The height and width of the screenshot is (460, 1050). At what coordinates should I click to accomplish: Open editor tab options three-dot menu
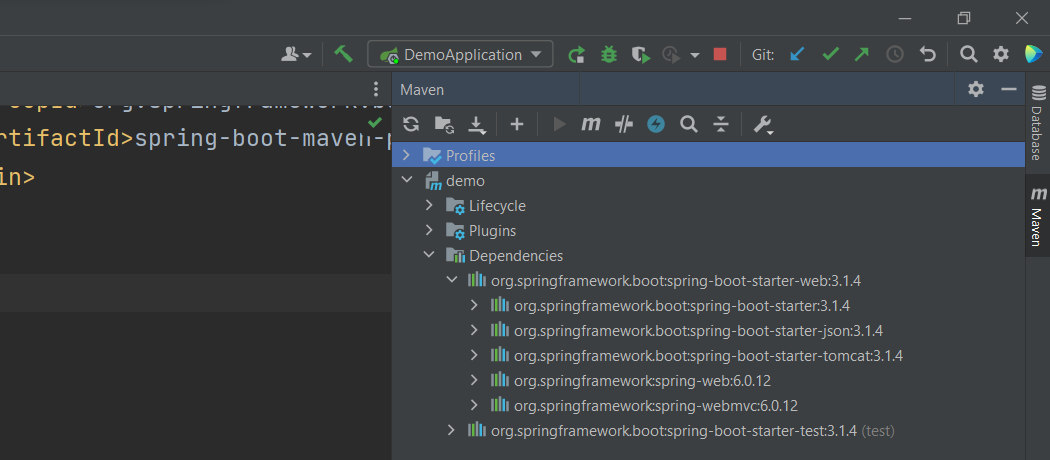(376, 89)
